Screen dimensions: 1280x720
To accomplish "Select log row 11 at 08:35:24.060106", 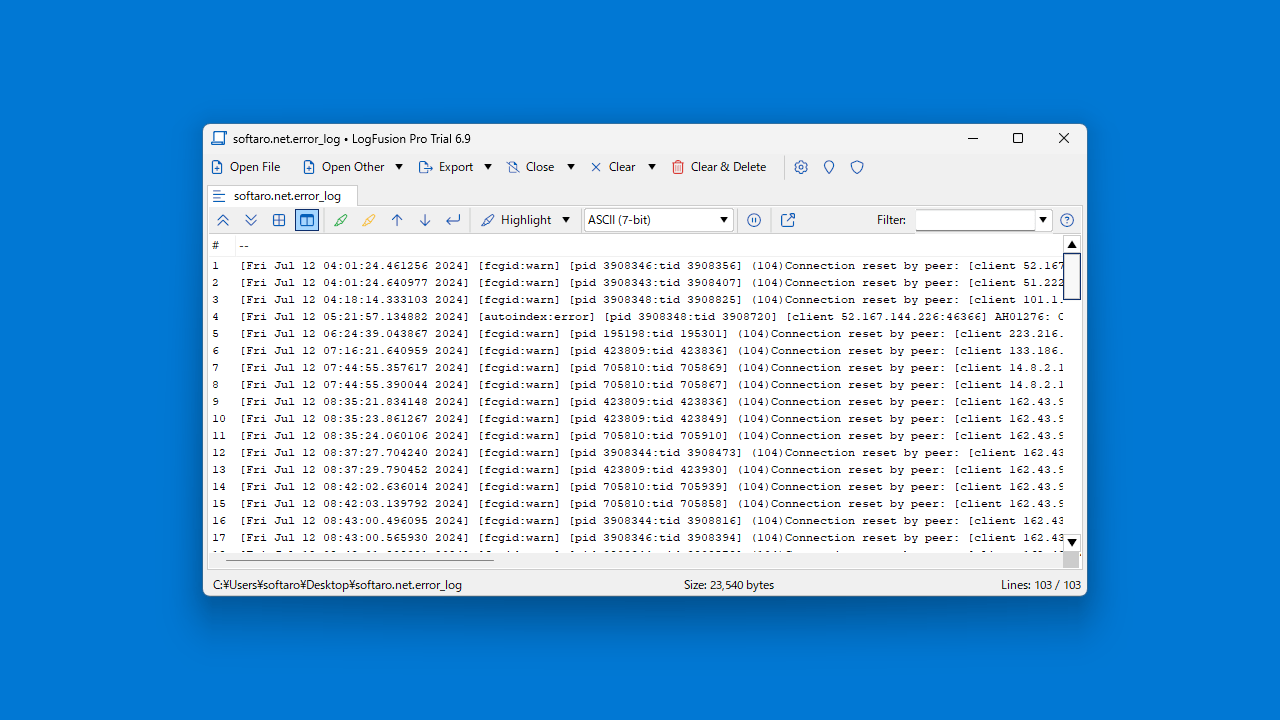I will (x=635, y=436).
